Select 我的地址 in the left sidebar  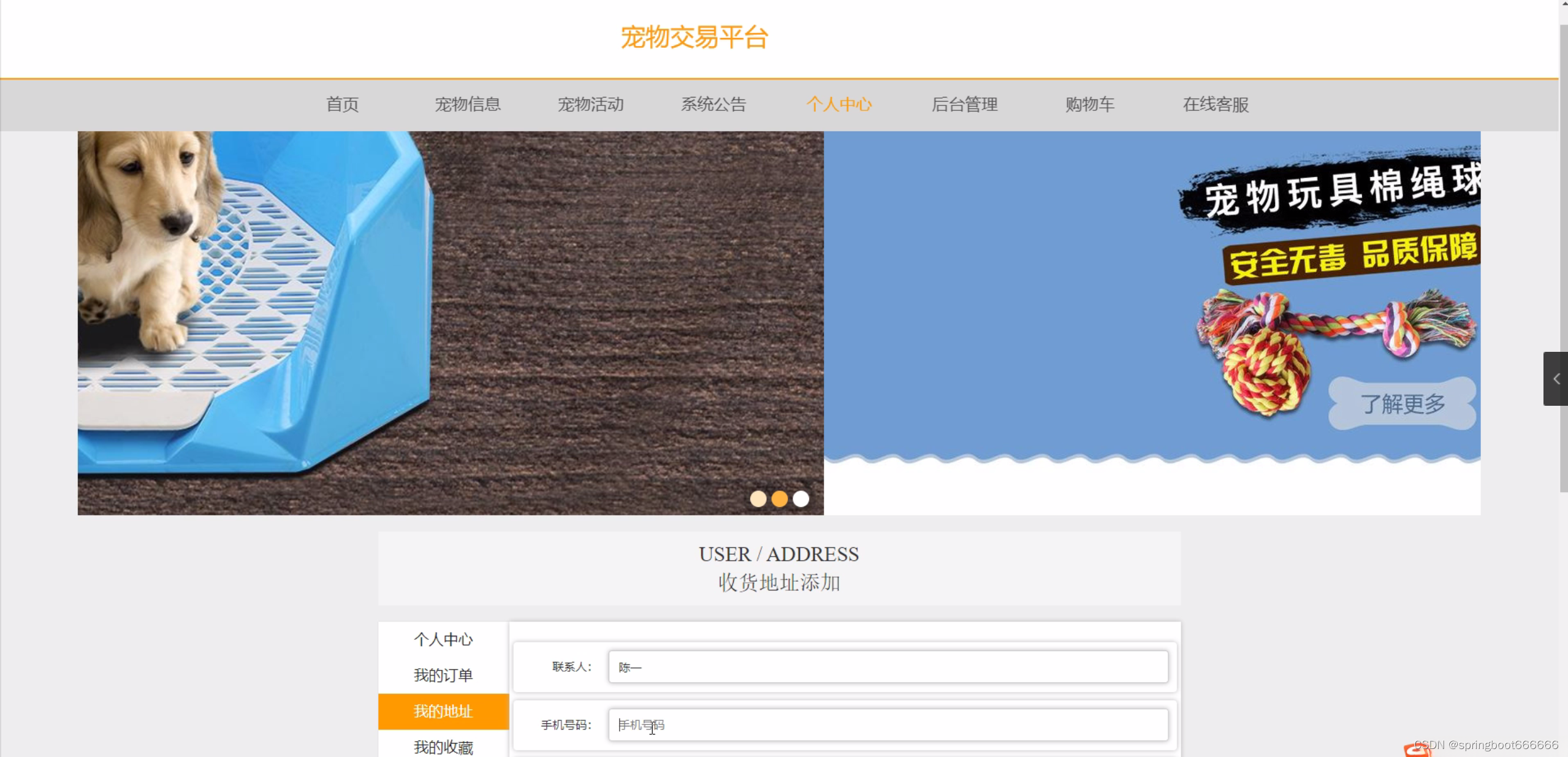[x=443, y=712]
